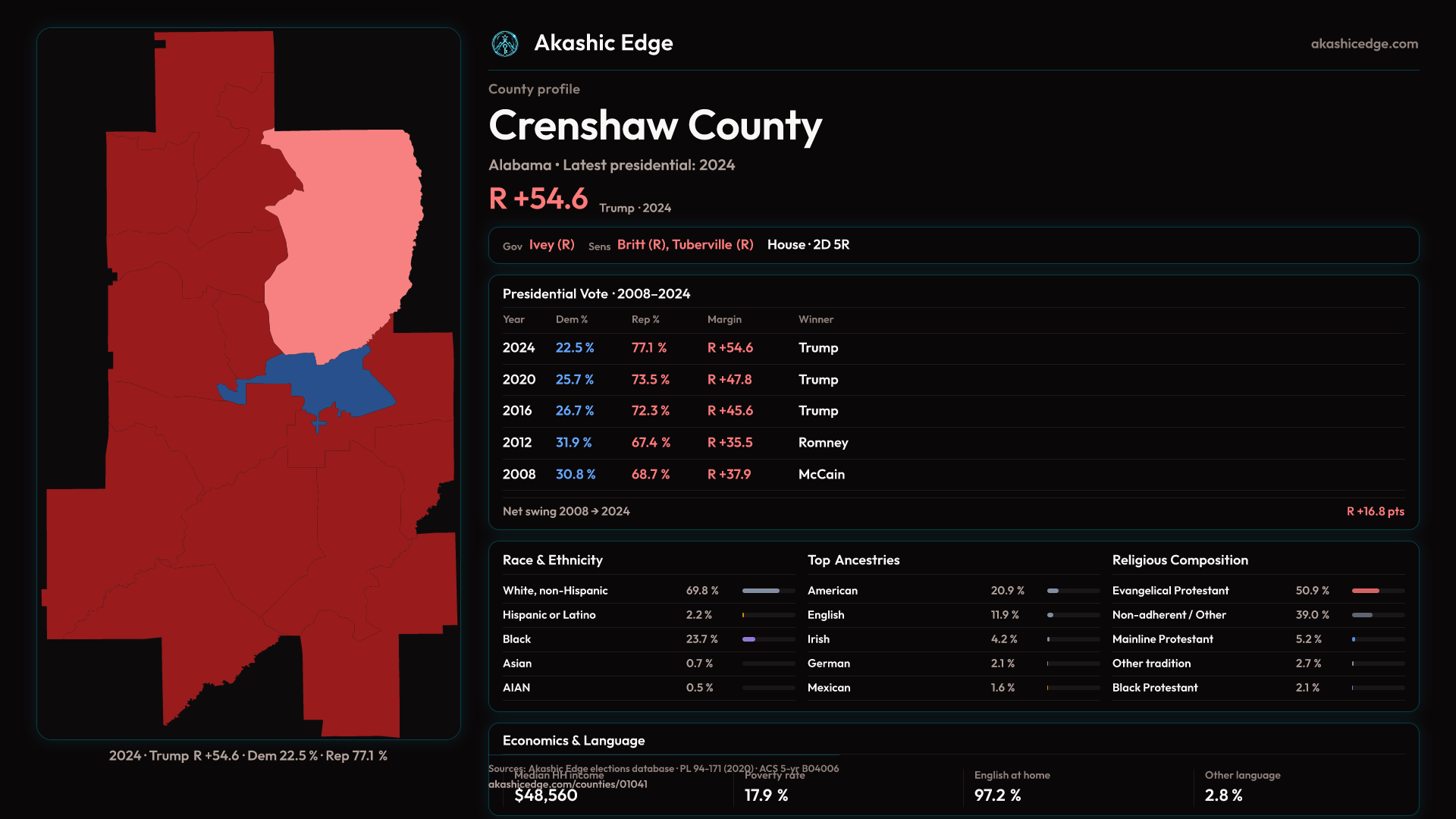Select the 2024 presidential vote row
The image size is (1456, 819).
[682, 348]
